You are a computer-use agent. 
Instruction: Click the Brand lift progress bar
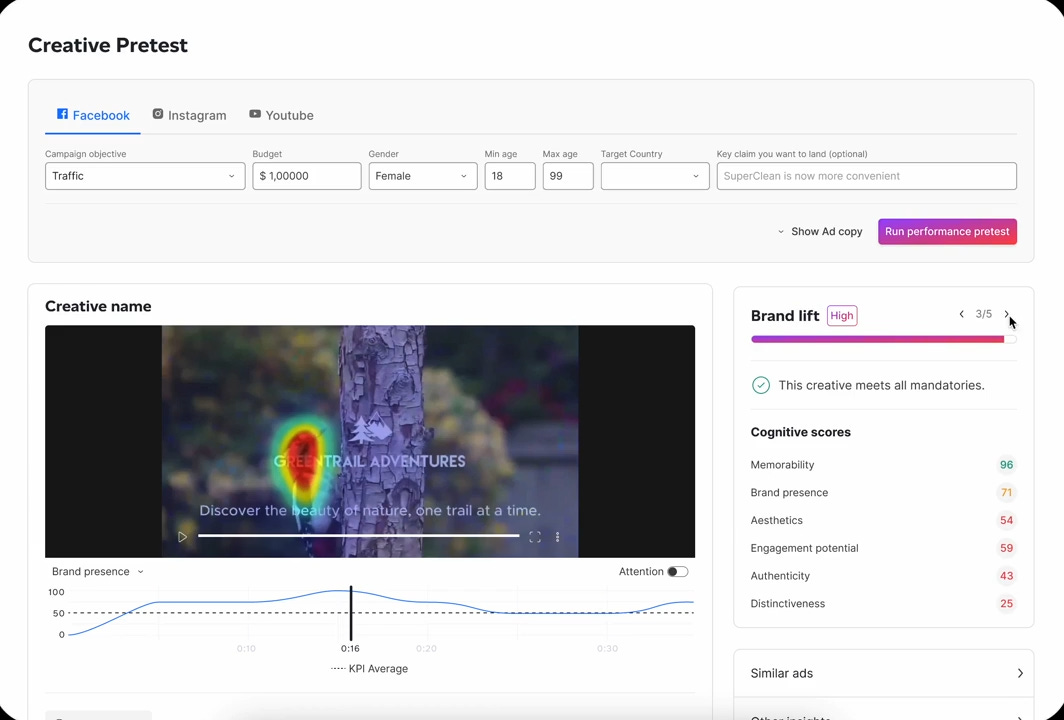(x=884, y=339)
